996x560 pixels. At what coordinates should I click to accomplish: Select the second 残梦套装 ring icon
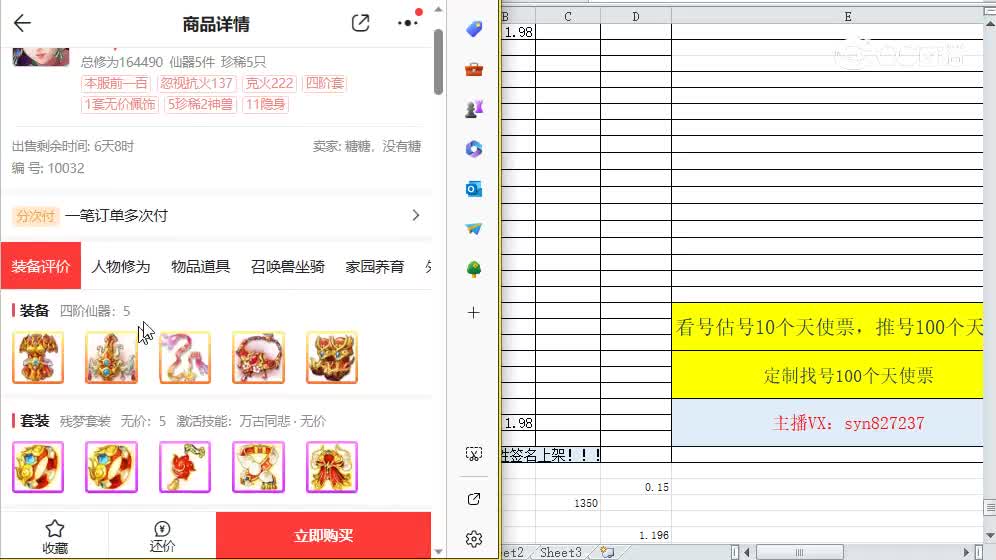click(x=111, y=467)
